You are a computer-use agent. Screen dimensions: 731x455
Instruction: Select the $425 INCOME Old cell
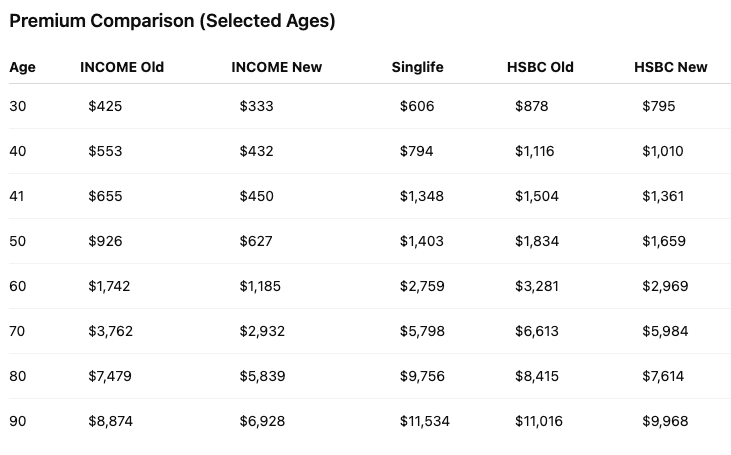(105, 106)
